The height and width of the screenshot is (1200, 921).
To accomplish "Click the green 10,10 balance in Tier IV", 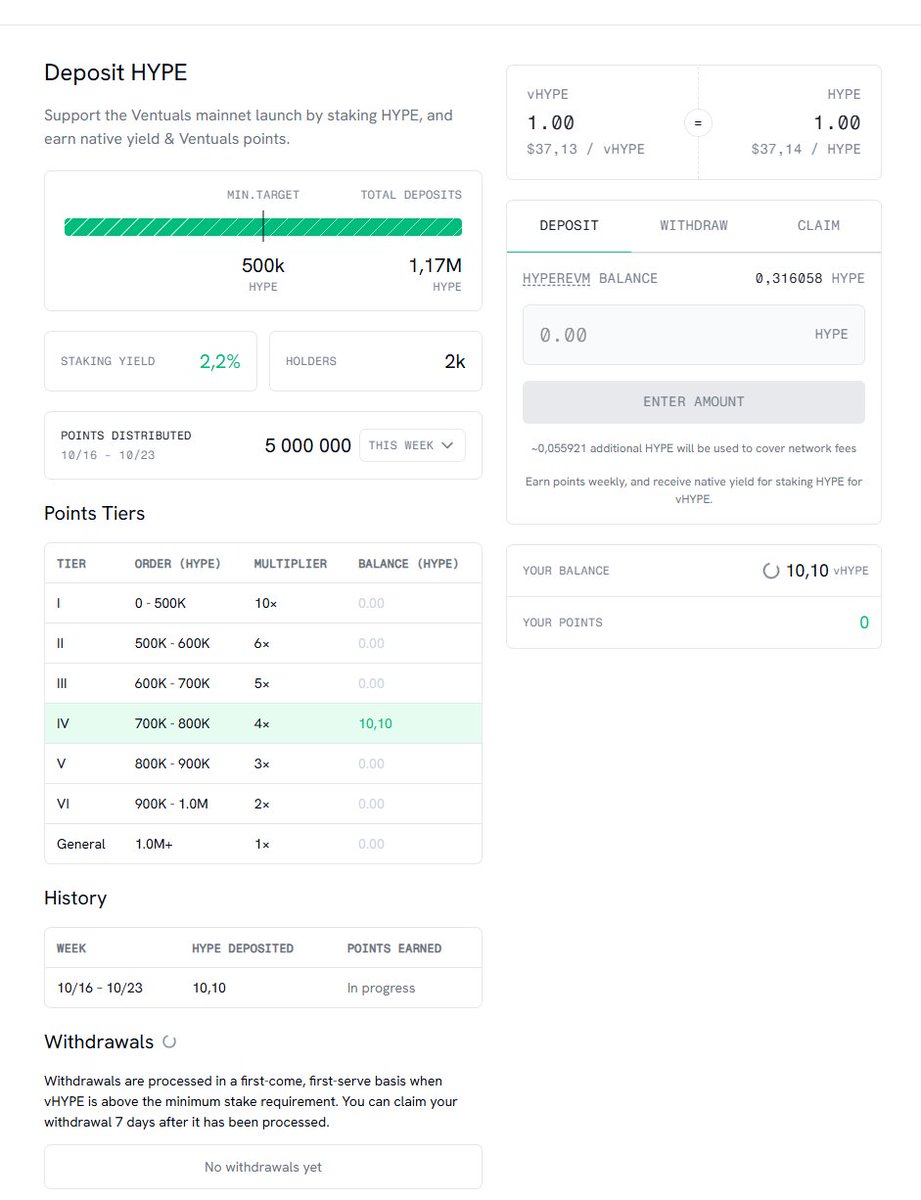I will click(375, 724).
